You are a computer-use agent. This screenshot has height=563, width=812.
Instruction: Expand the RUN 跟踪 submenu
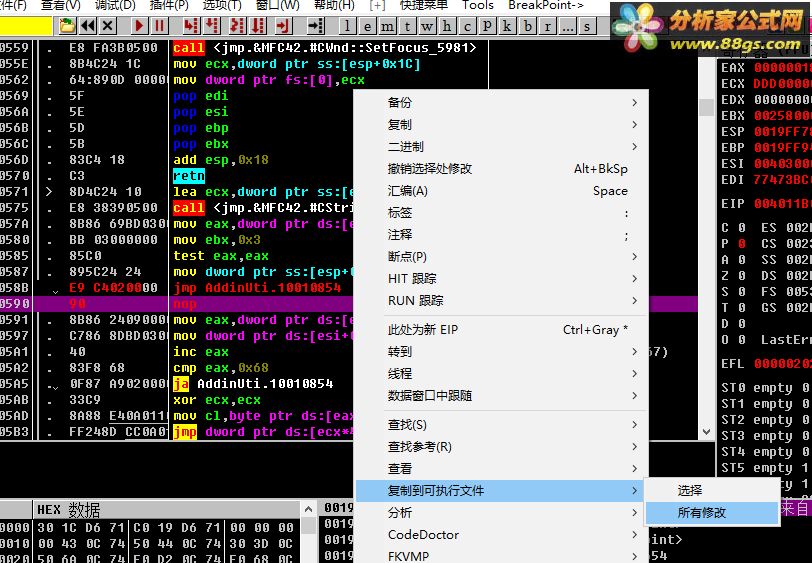(x=501, y=300)
